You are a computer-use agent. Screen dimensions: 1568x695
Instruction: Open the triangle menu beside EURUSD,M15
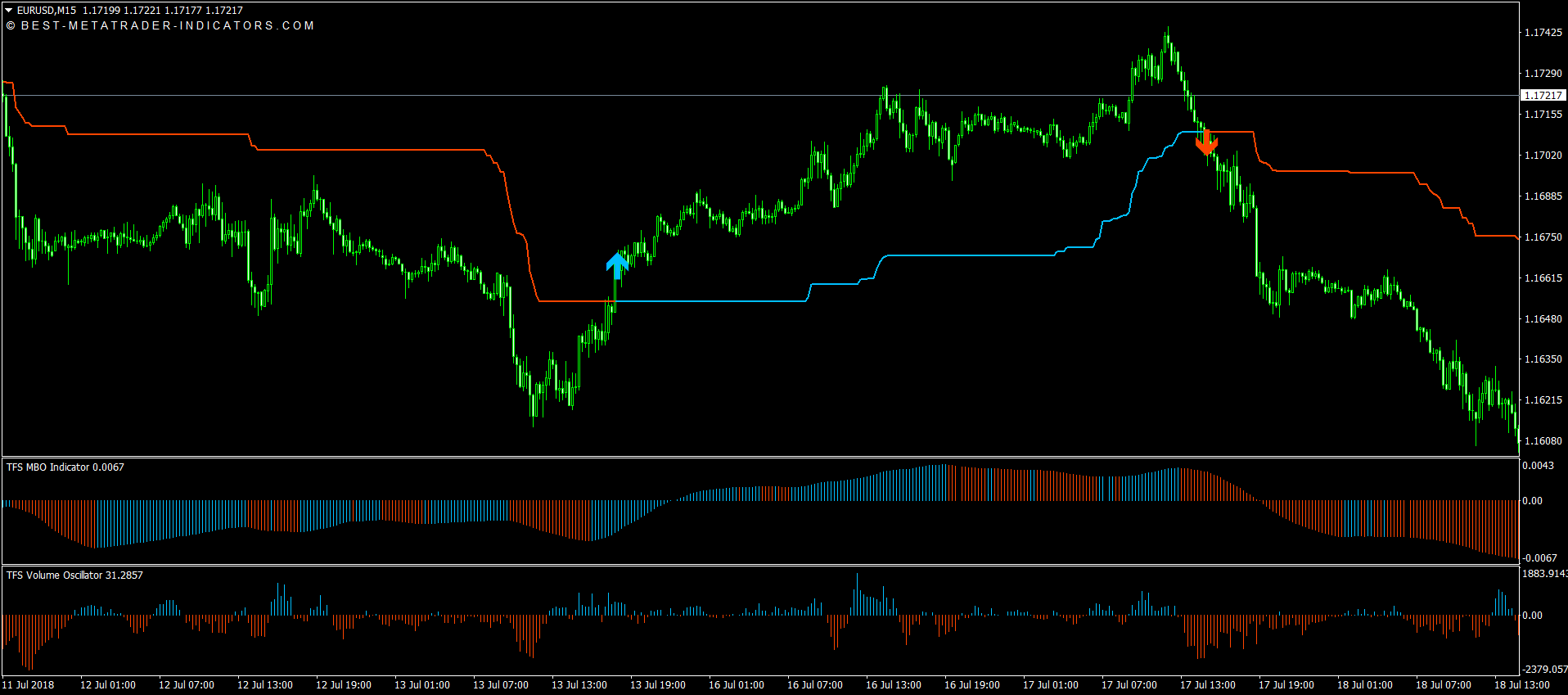tap(9, 11)
